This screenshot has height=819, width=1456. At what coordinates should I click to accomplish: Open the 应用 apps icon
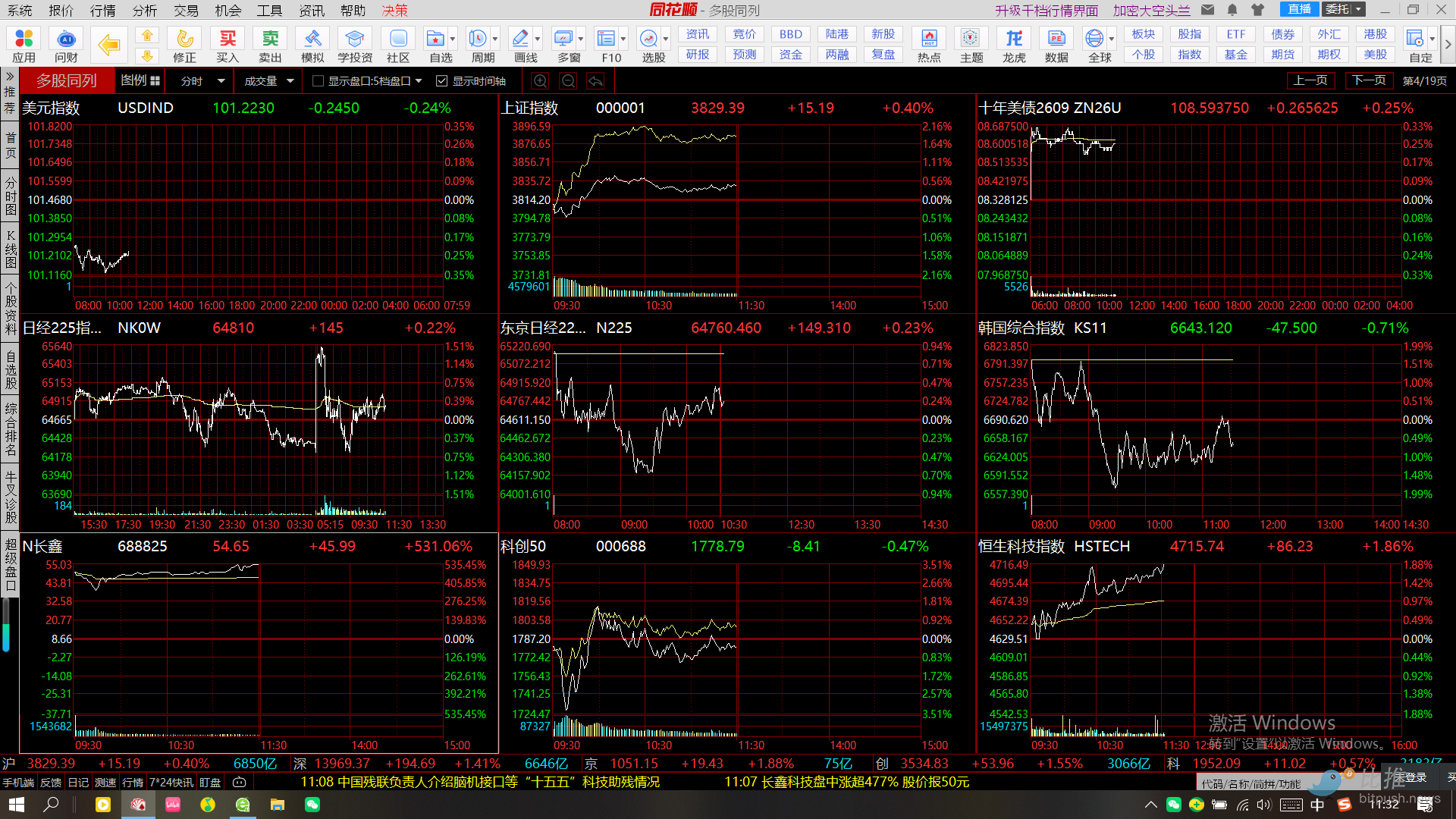pos(24,45)
